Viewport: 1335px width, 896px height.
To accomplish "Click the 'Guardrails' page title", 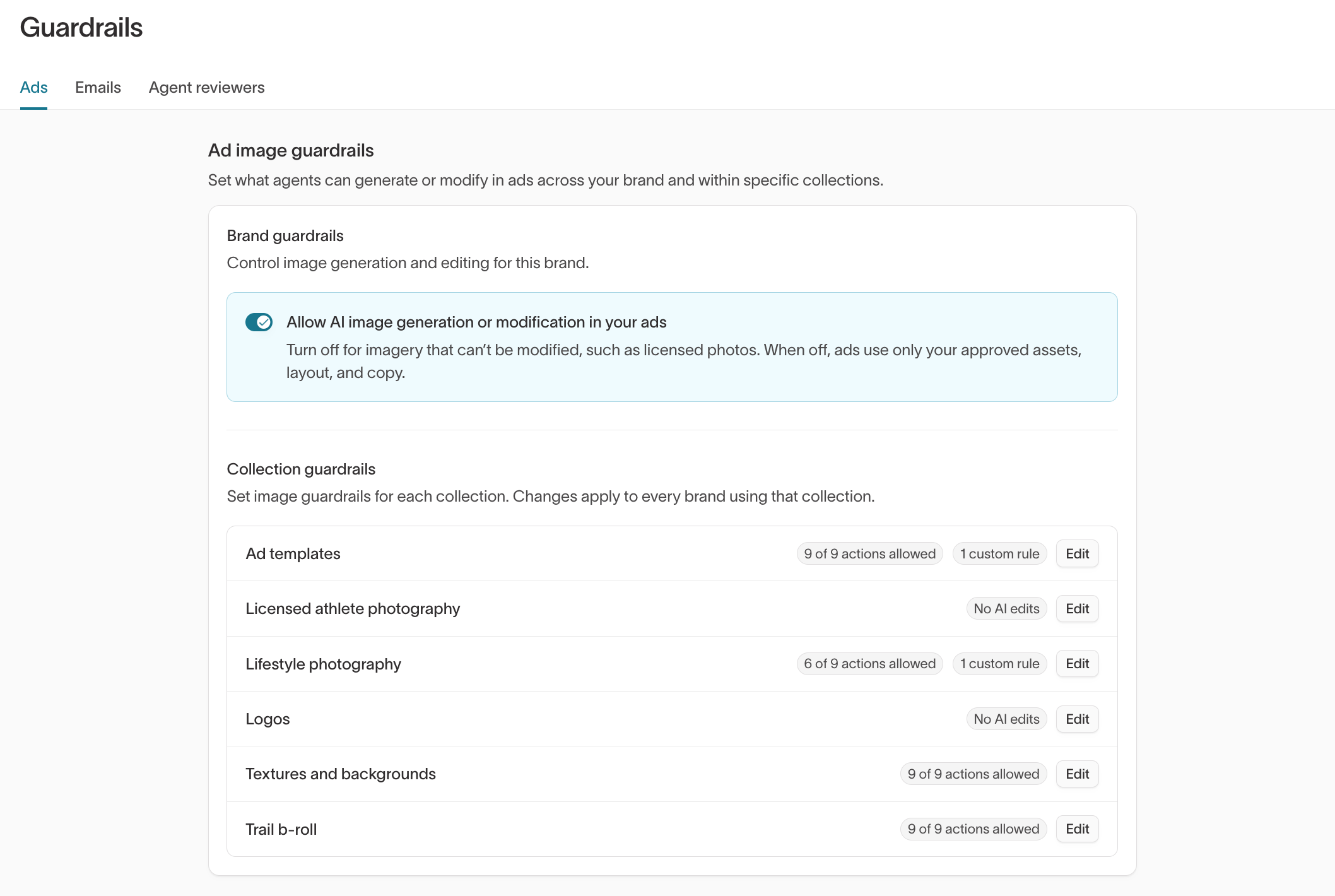I will coord(81,27).
